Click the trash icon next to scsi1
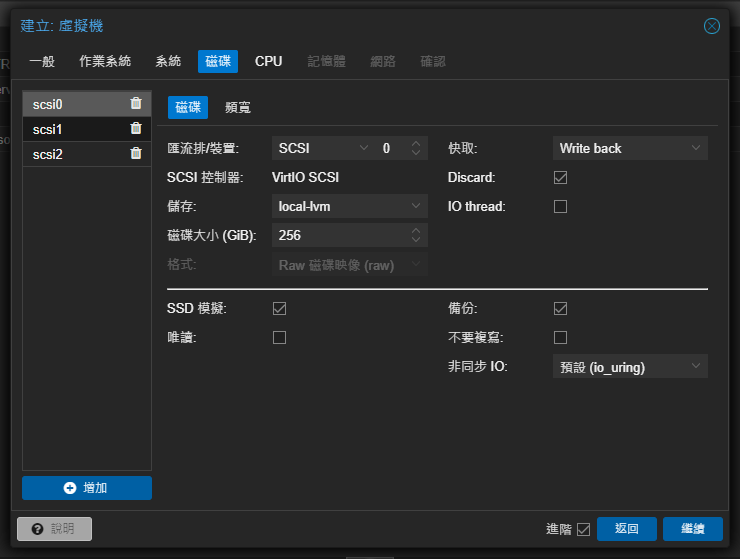 136,128
